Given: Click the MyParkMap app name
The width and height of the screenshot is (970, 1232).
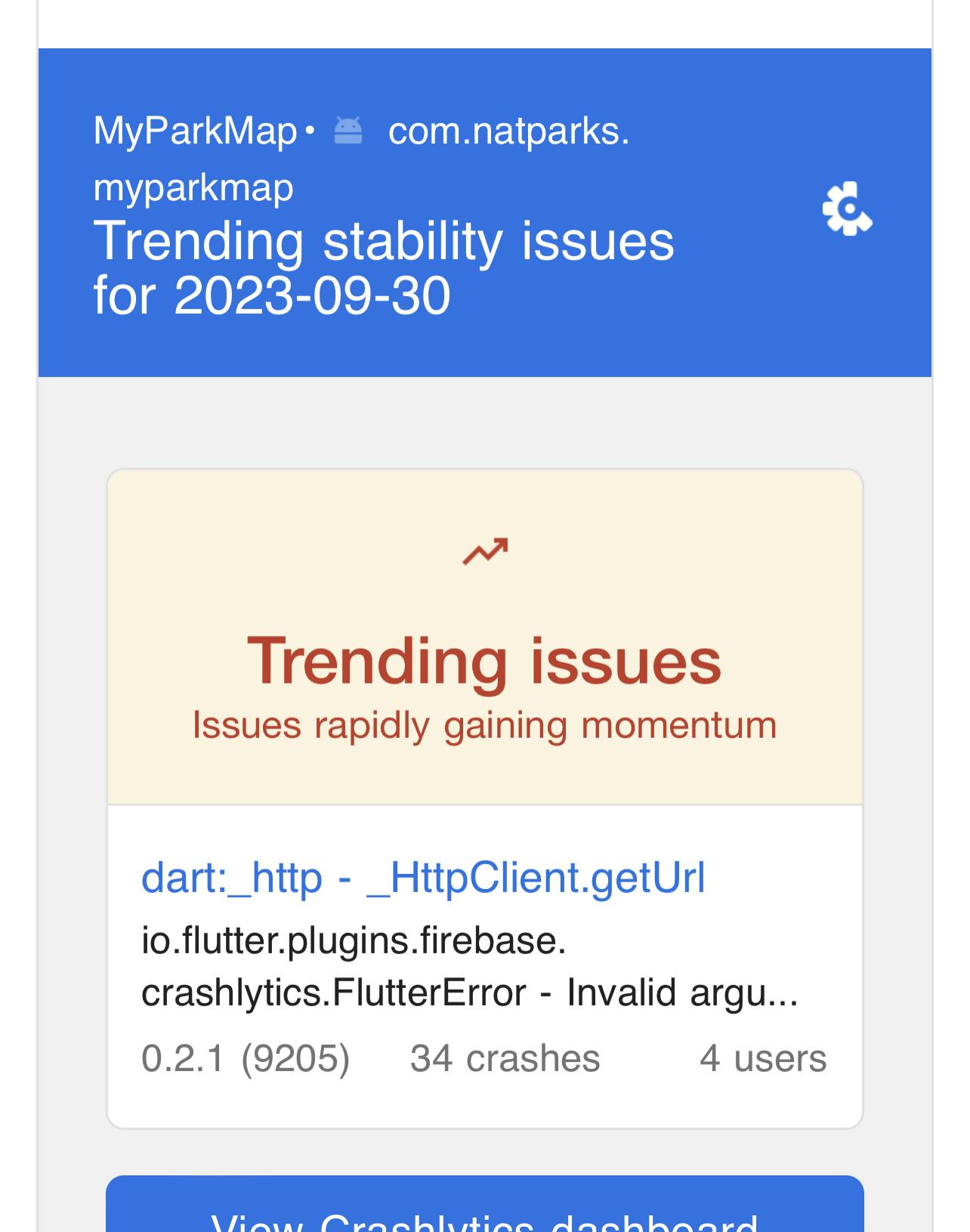Looking at the screenshot, I should tap(195, 131).
